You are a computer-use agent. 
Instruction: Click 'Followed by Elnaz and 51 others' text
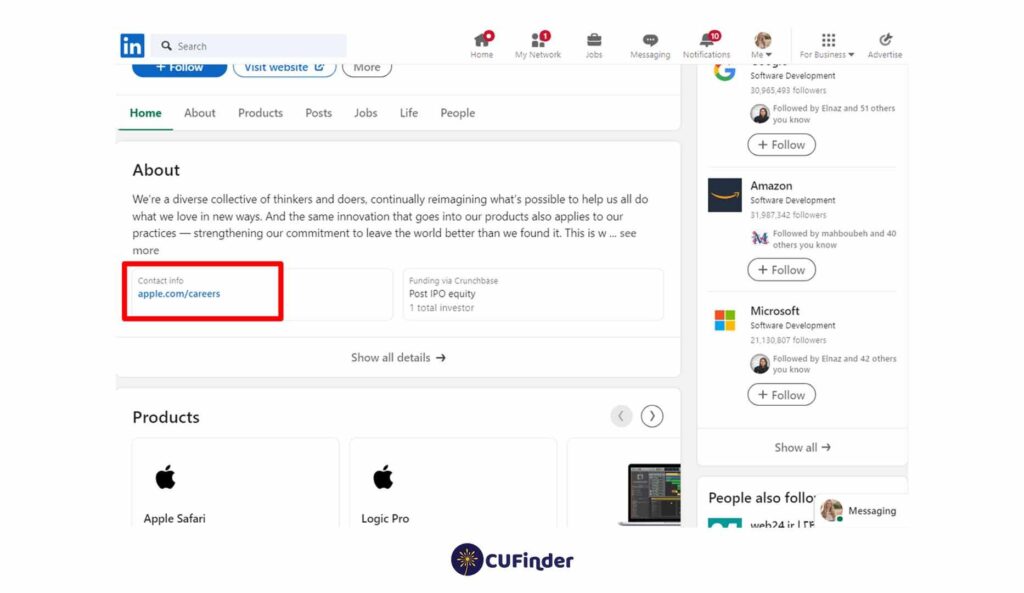click(x=833, y=114)
